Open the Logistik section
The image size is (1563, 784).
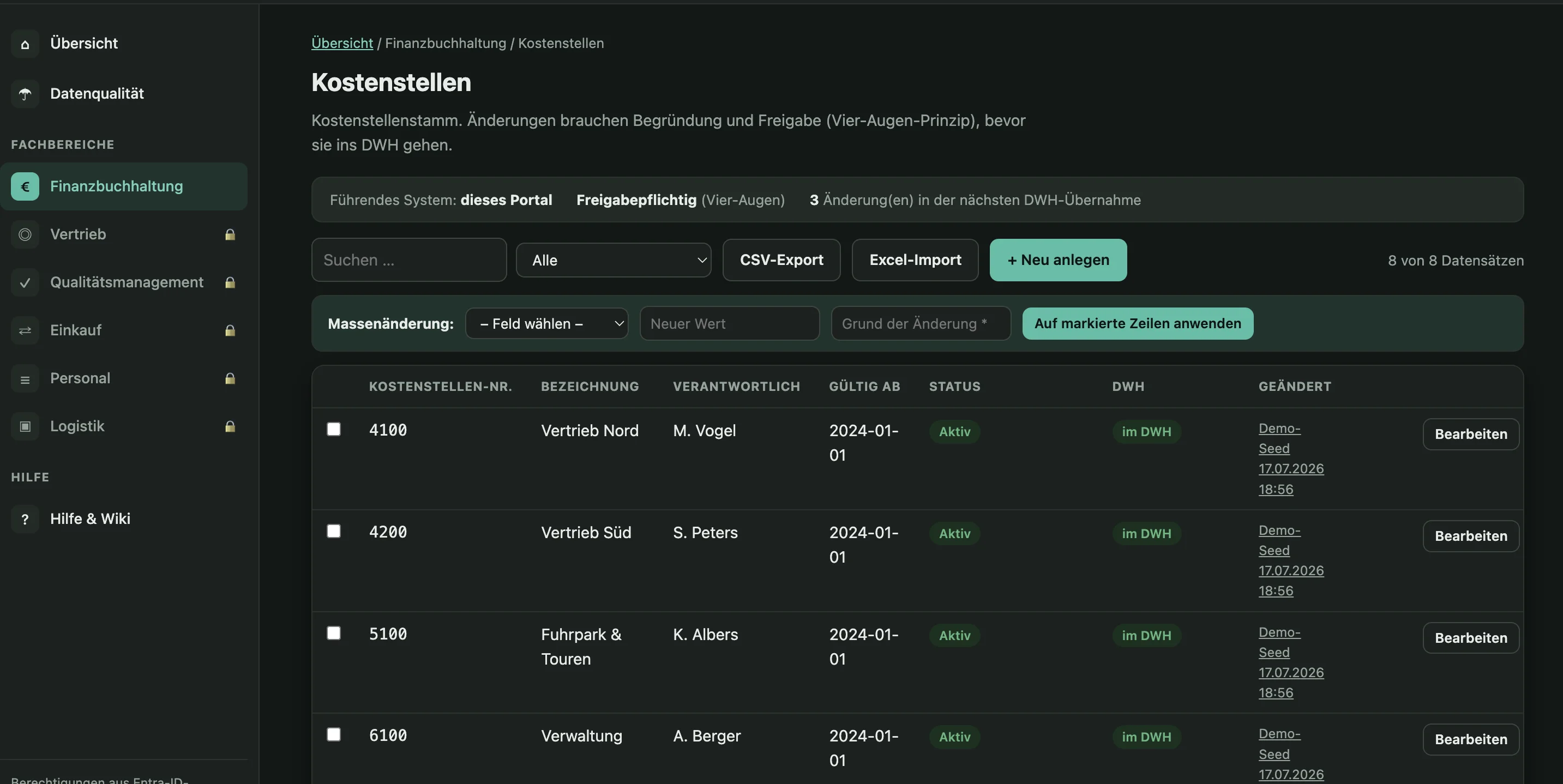(124, 426)
